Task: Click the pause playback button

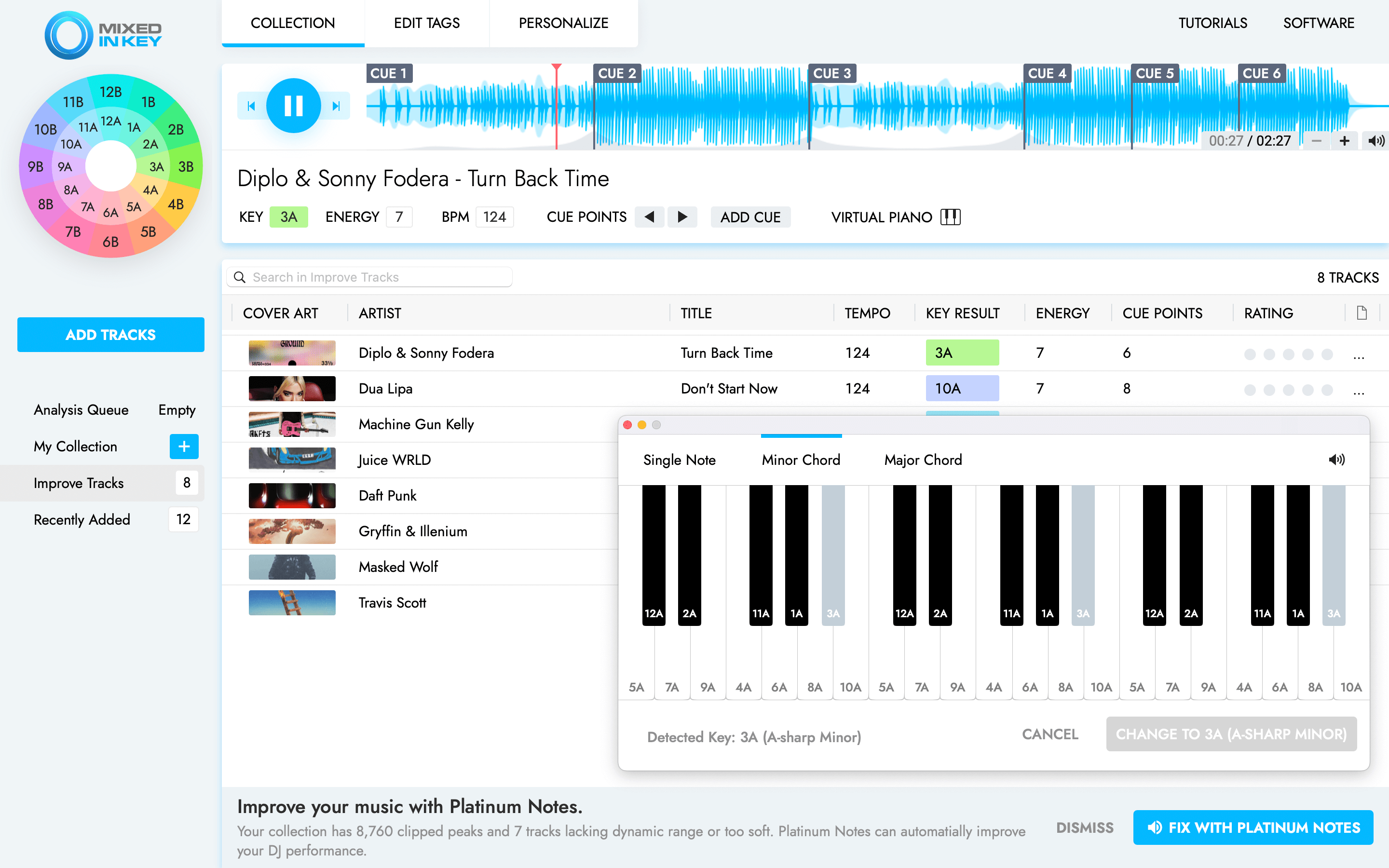Action: point(294,104)
